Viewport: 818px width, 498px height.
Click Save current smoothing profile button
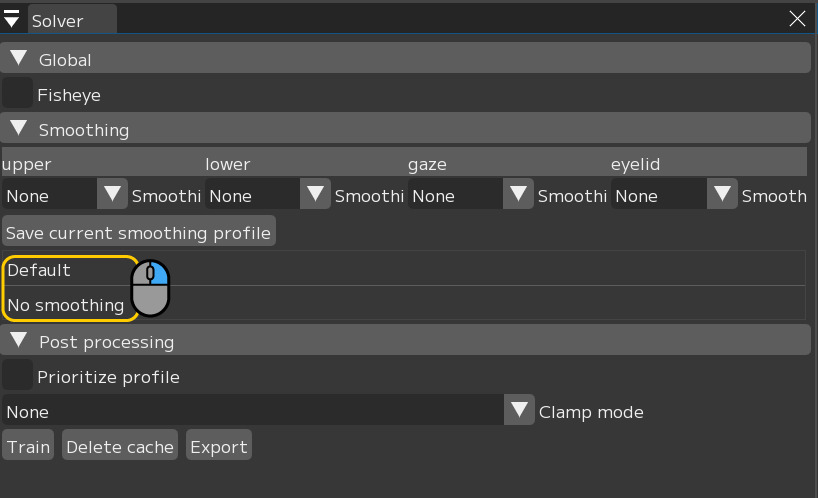click(138, 232)
